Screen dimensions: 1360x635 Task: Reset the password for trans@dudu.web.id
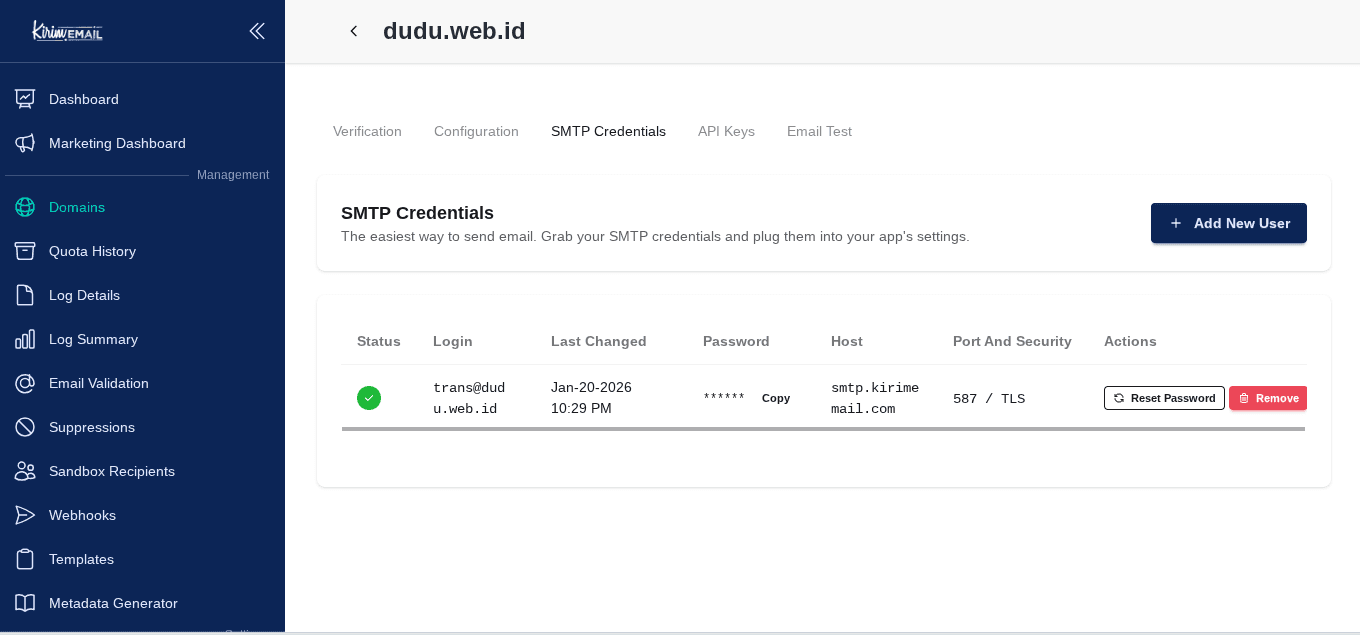[1164, 398]
